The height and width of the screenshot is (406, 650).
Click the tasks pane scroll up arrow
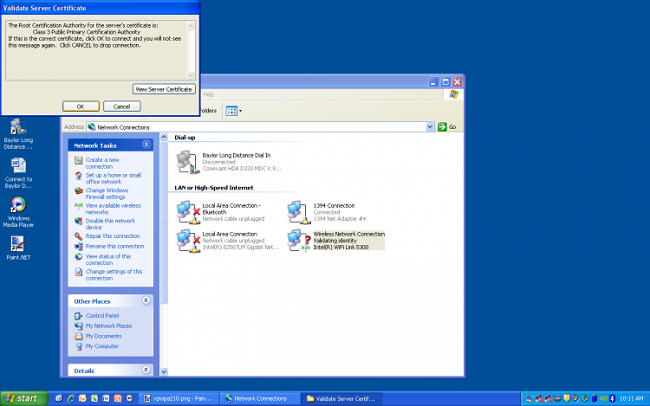[164, 137]
